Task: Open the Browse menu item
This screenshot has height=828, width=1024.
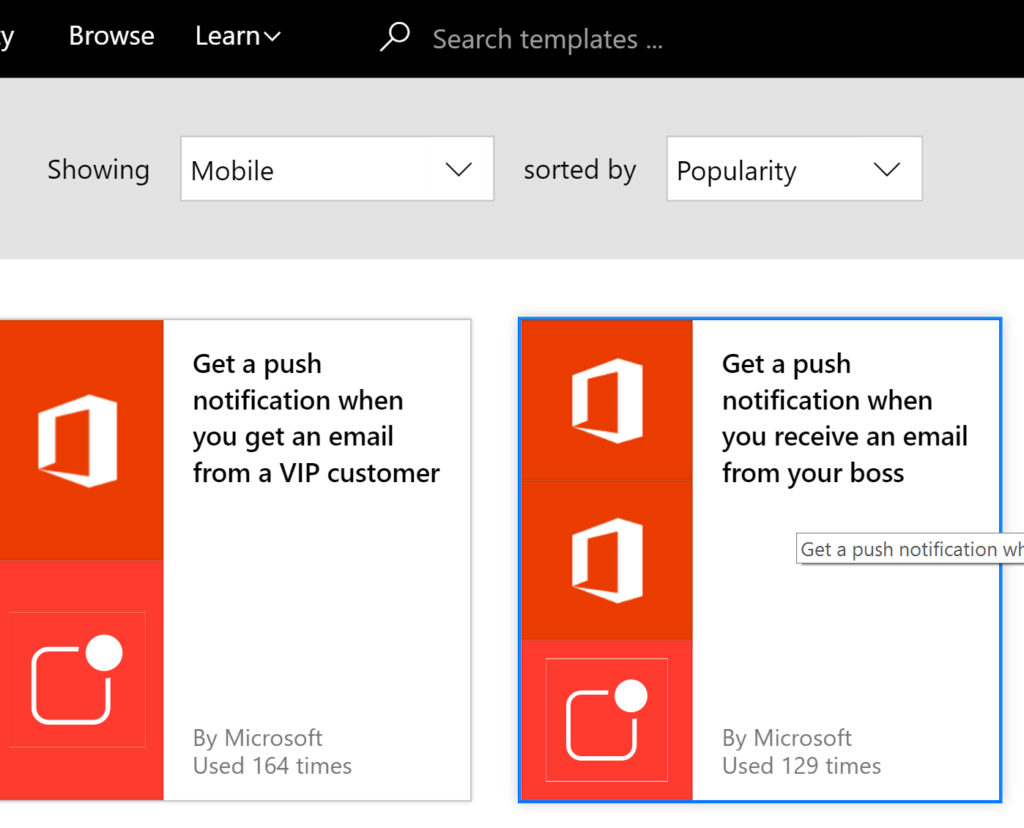Action: (112, 36)
